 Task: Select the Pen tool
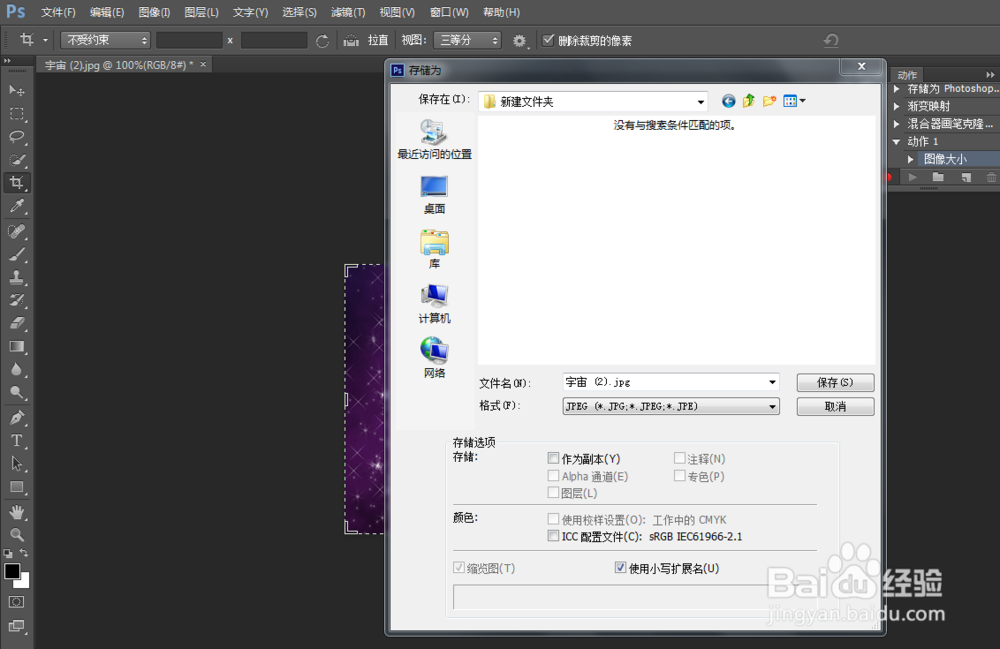(x=17, y=418)
